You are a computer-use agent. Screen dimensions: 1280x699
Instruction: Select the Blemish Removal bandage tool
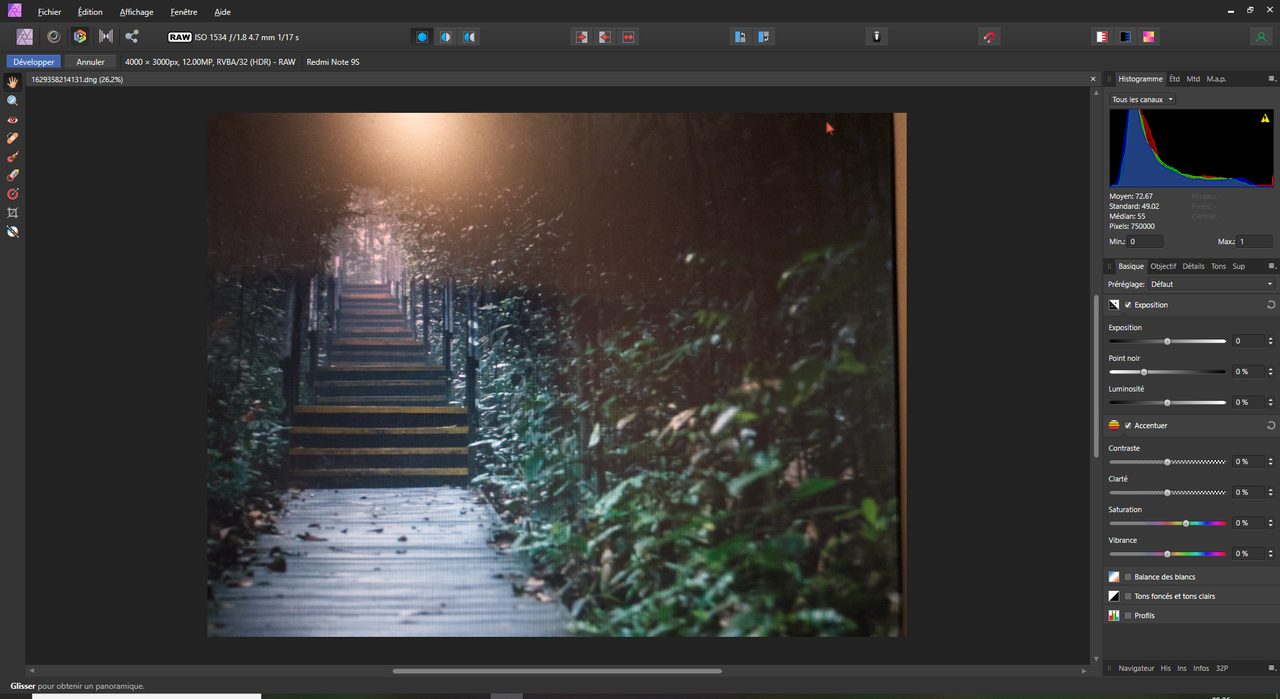[x=13, y=138]
